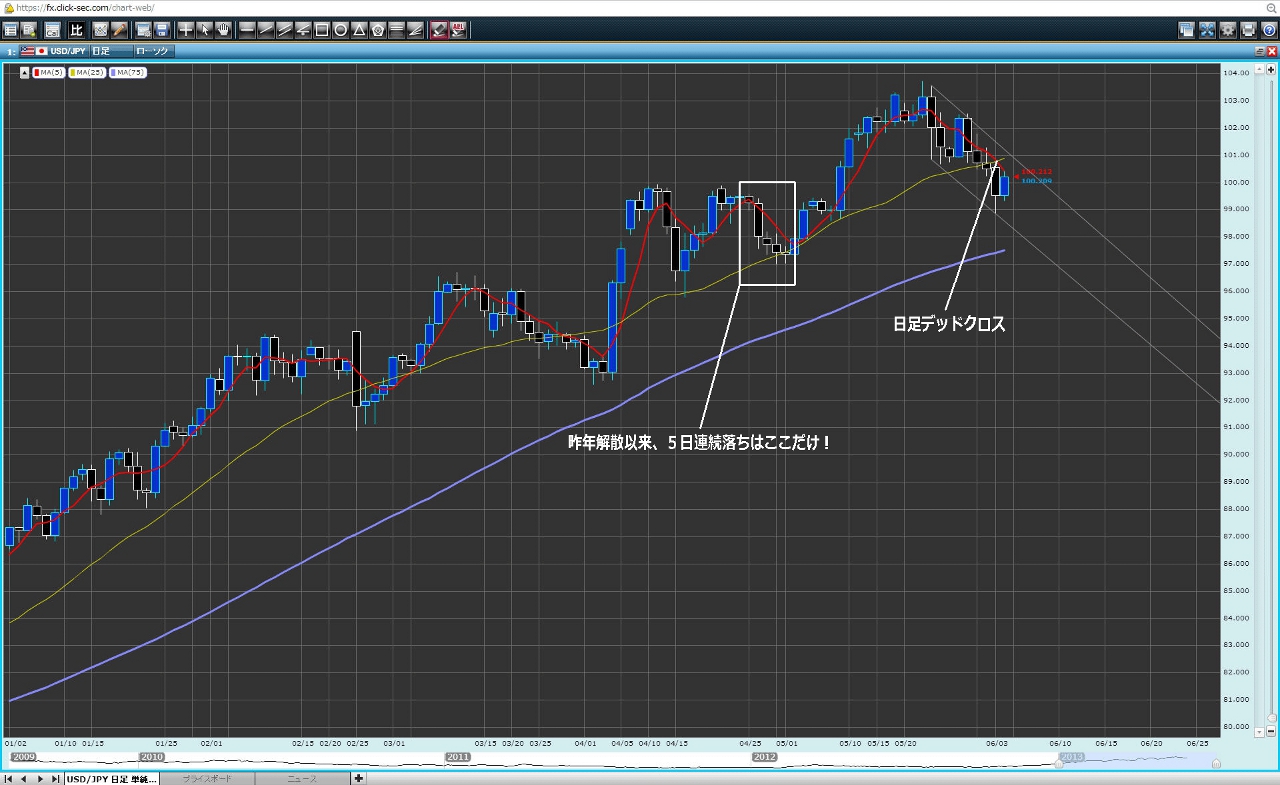
Task: Toggle the MA(5) indicator label
Action: pyautogui.click(x=48, y=72)
